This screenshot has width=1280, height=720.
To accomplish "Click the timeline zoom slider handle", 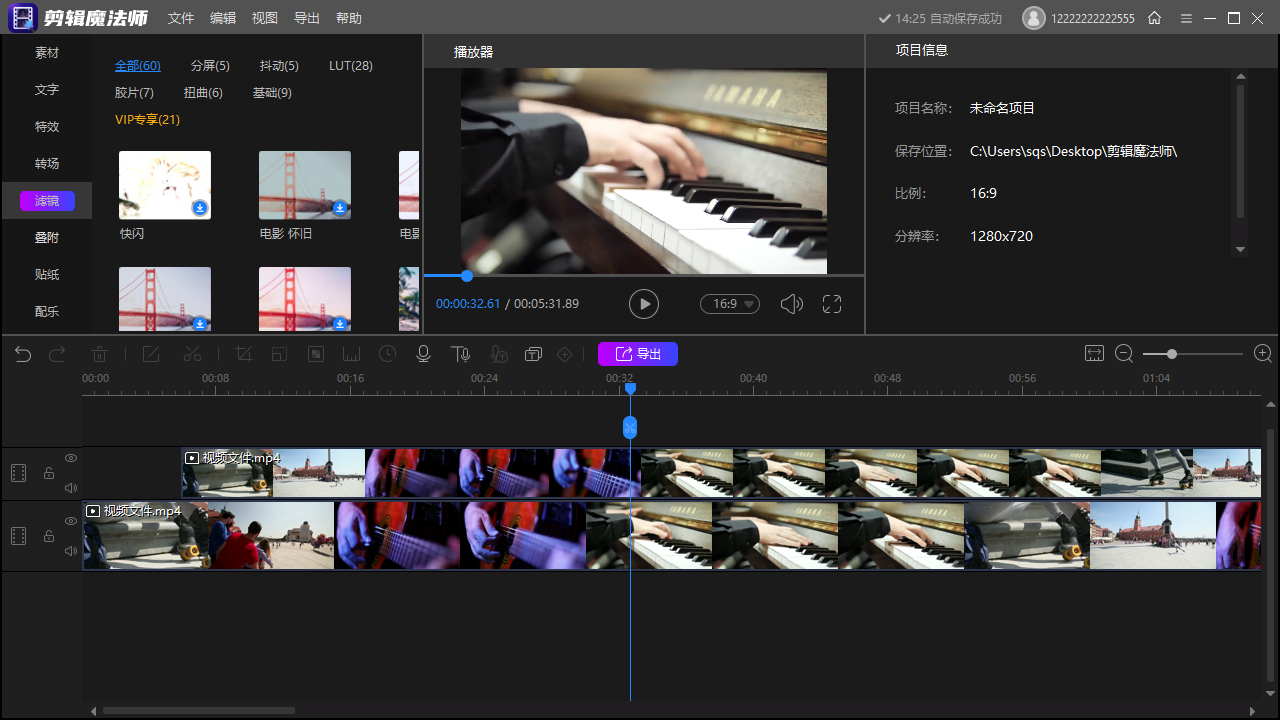I will tap(1171, 354).
